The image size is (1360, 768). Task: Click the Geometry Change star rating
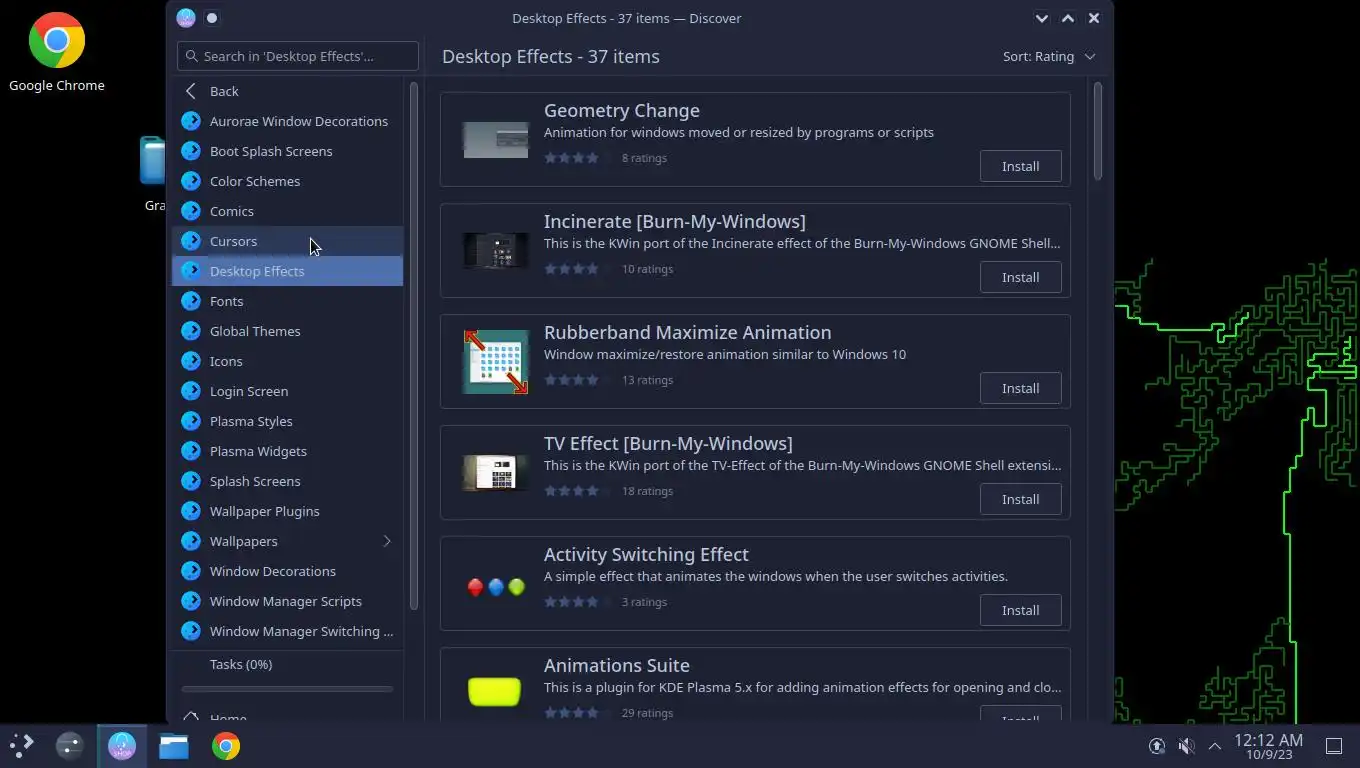point(579,158)
